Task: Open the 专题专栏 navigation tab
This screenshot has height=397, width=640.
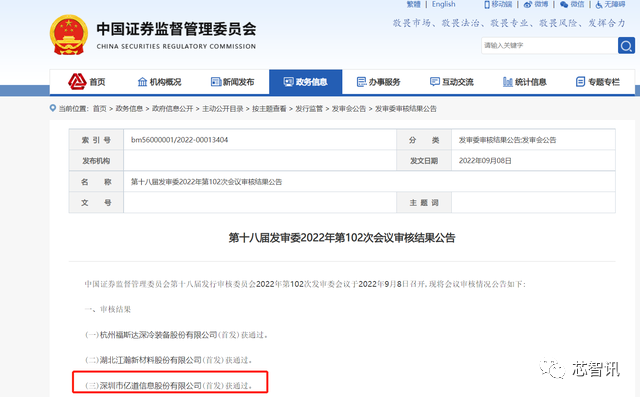Action: 598,82
